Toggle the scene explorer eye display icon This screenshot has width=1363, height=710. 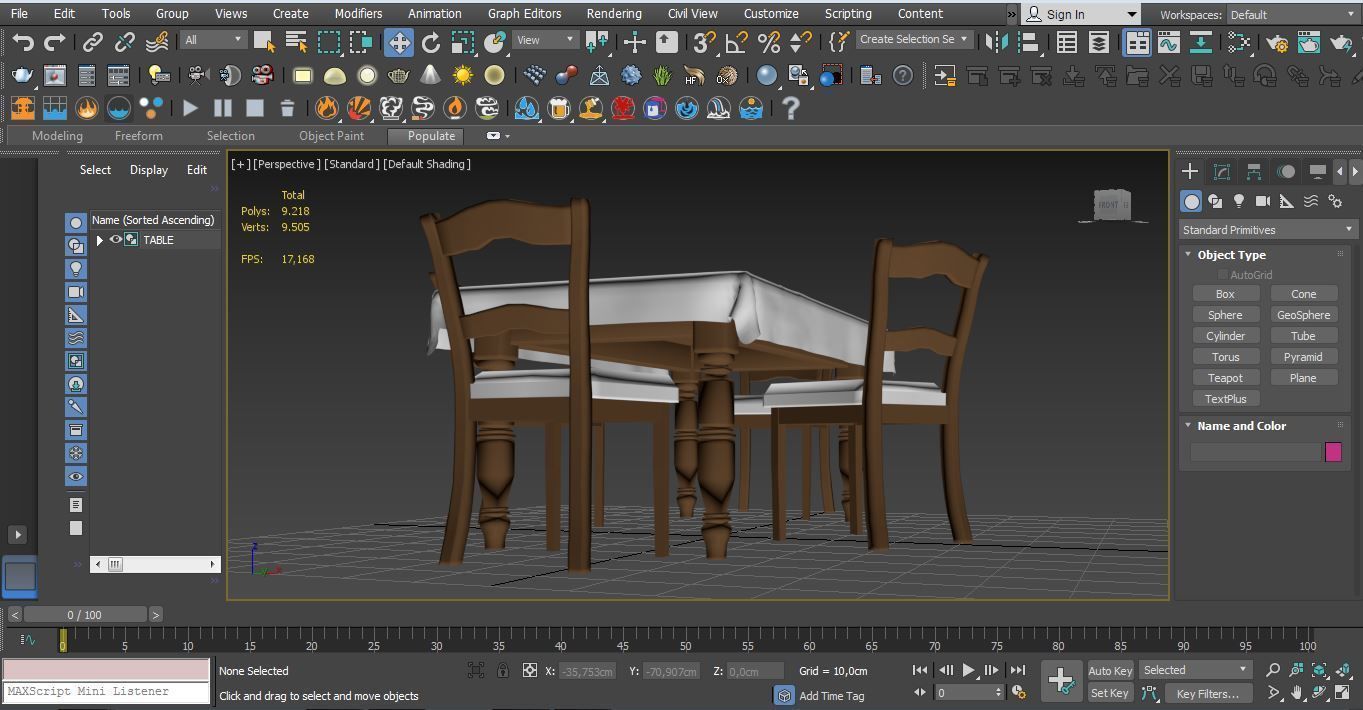point(76,476)
